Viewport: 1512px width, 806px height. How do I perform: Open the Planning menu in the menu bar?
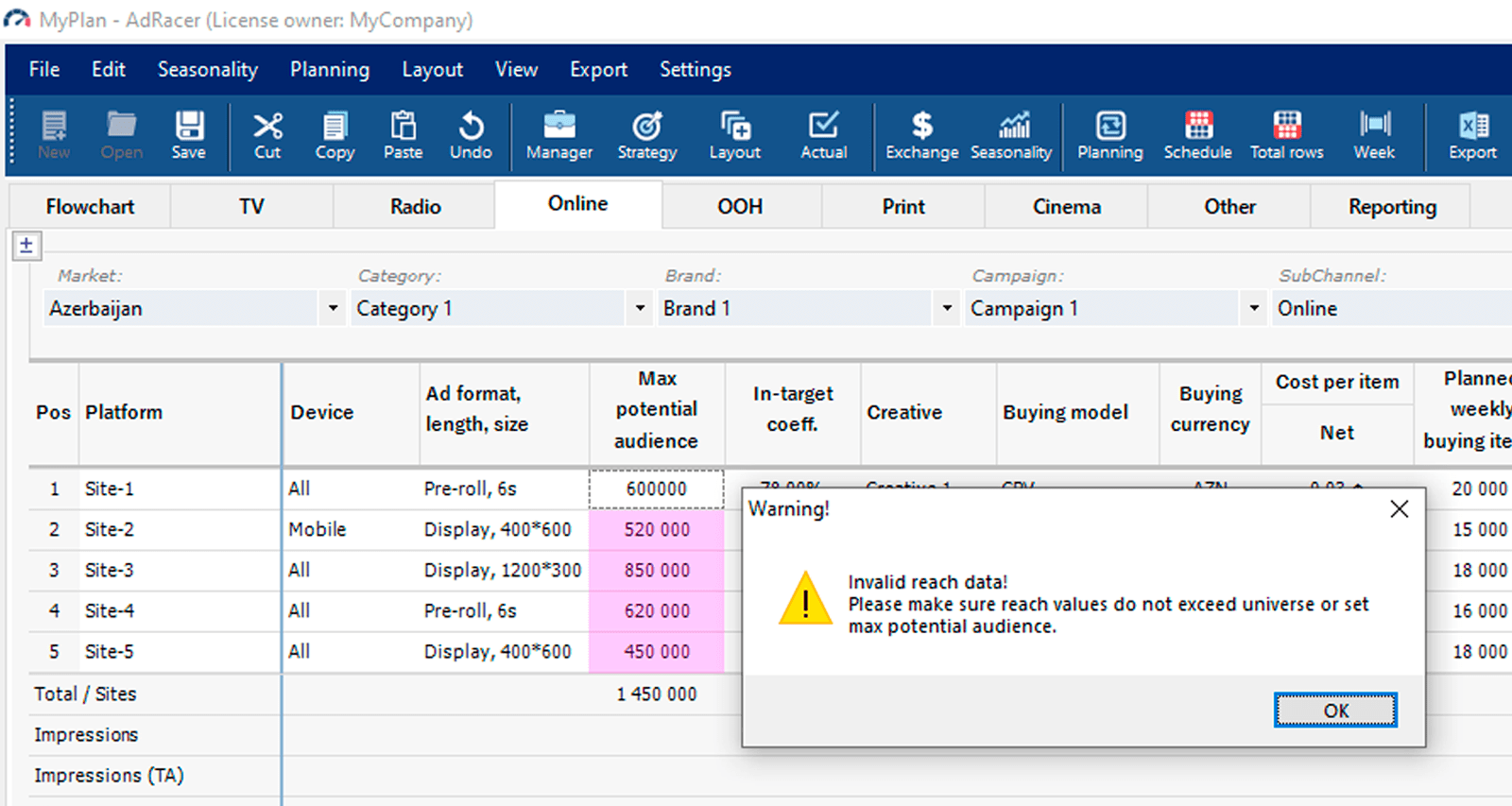(x=330, y=70)
